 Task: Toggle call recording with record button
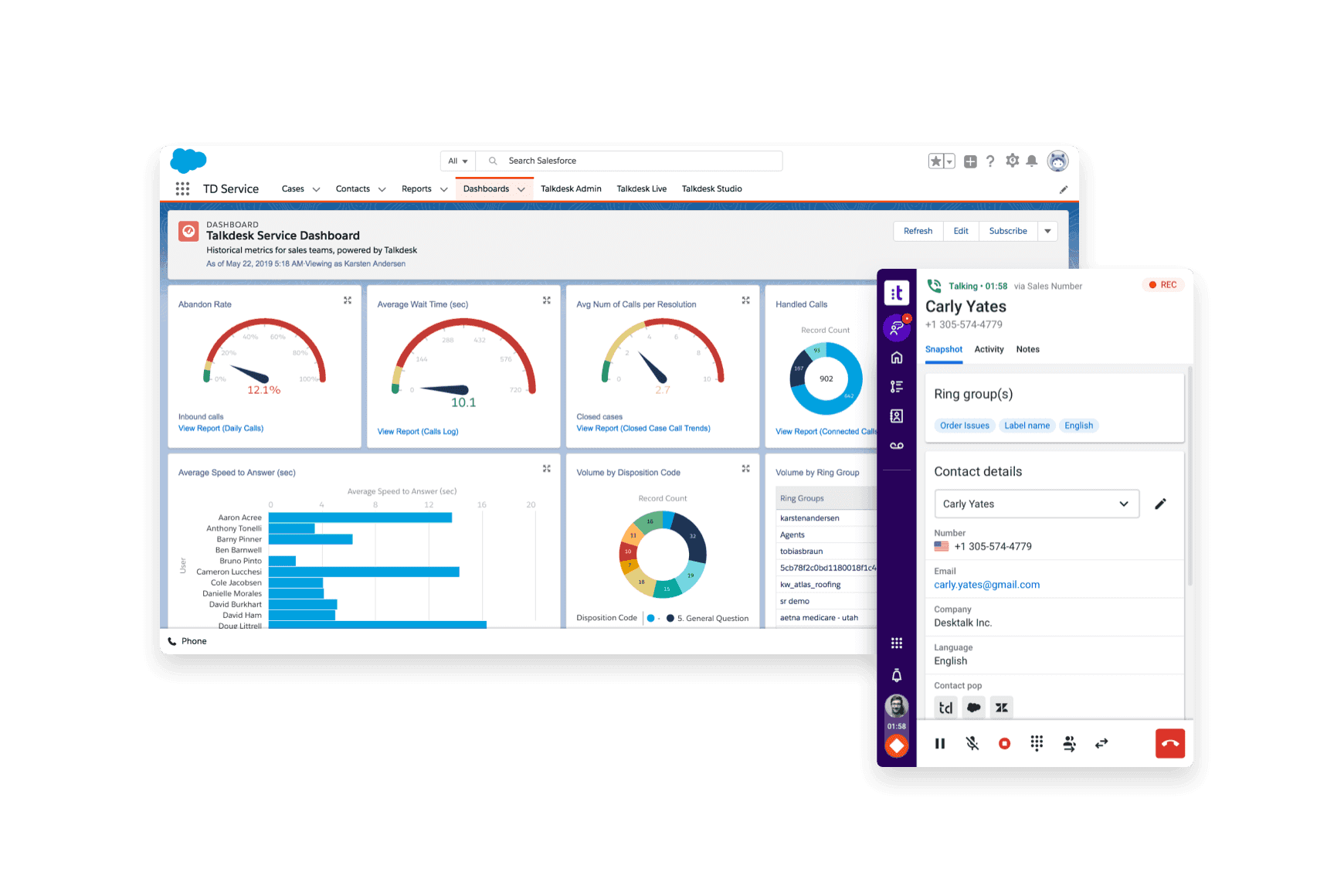[1004, 743]
